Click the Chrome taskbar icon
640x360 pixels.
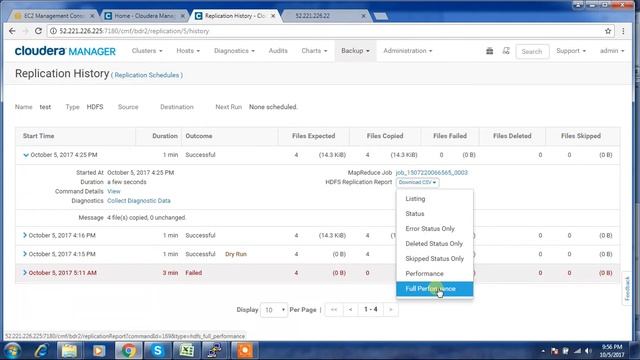(x=128, y=350)
